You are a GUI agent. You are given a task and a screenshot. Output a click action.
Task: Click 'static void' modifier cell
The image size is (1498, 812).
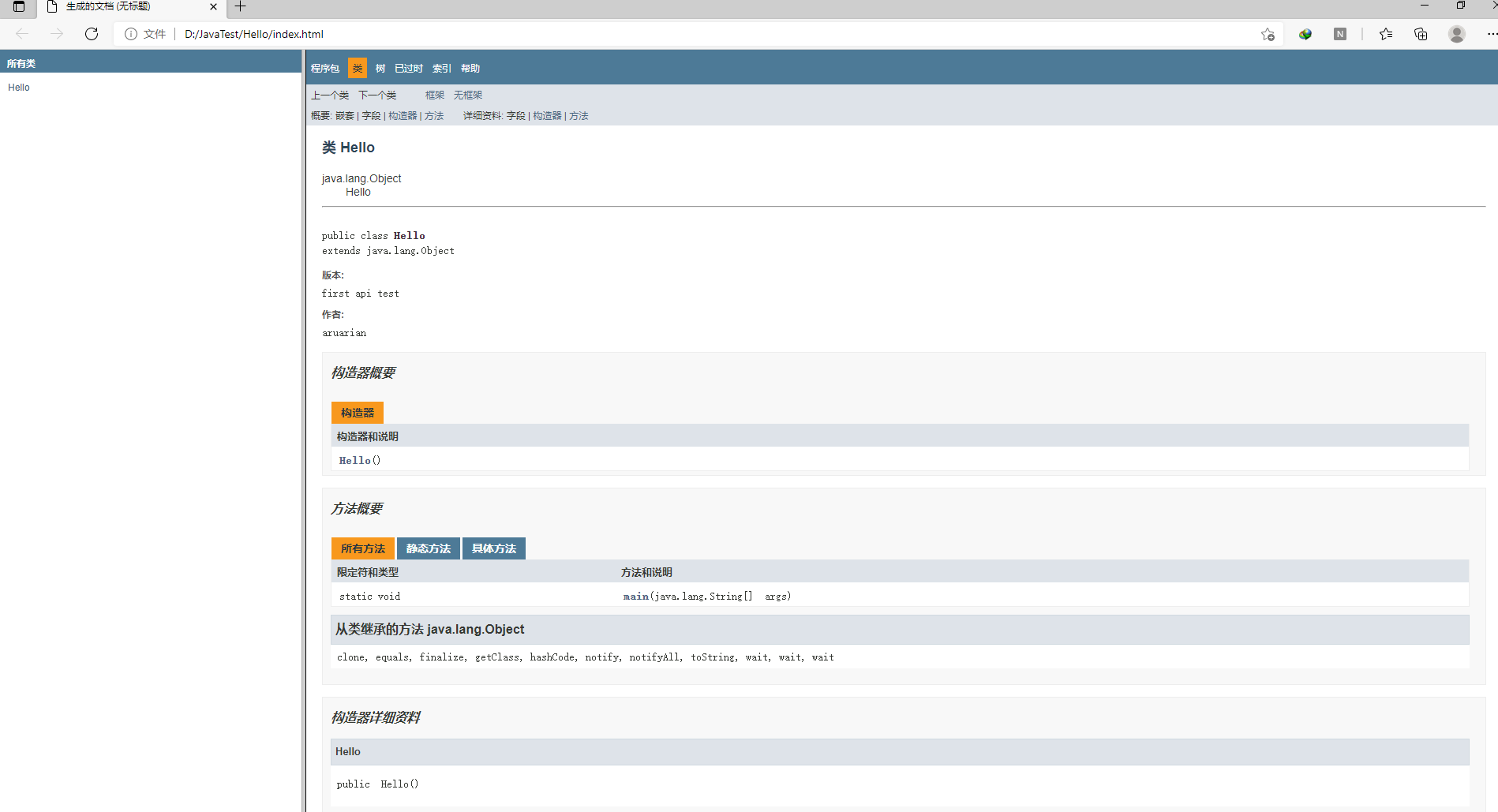pyautogui.click(x=369, y=597)
